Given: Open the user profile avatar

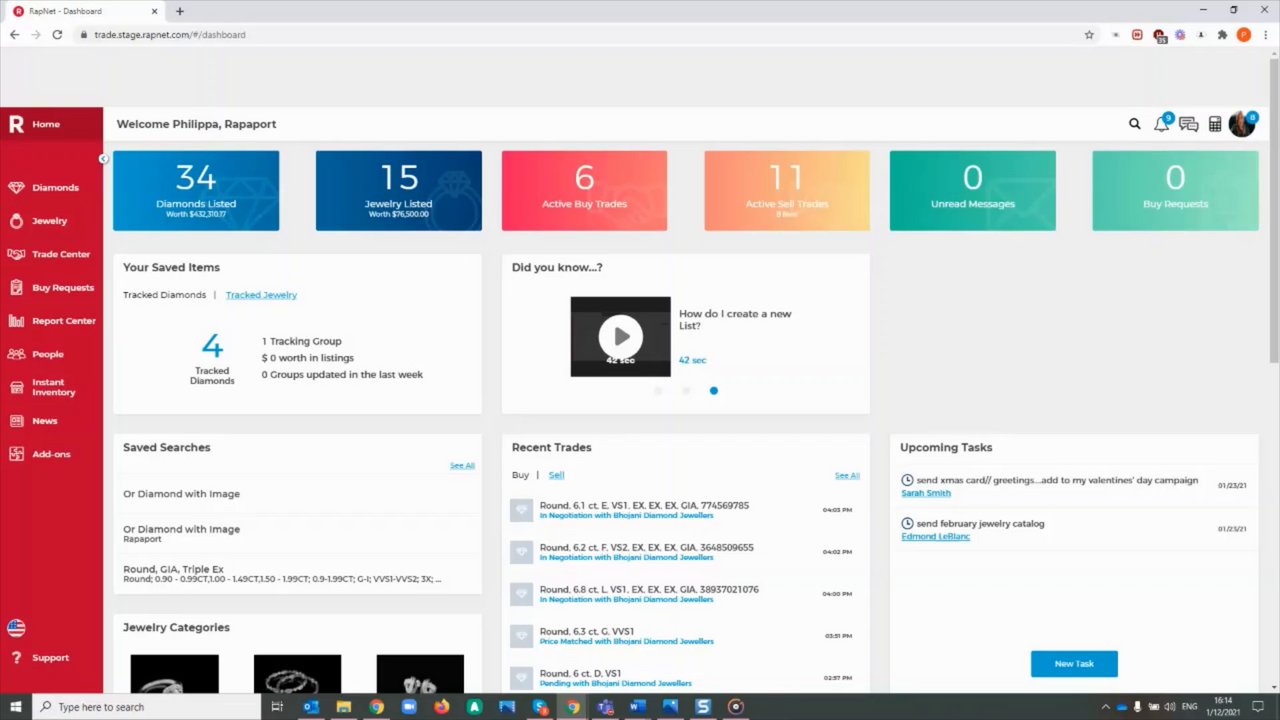Looking at the screenshot, I should [1241, 124].
